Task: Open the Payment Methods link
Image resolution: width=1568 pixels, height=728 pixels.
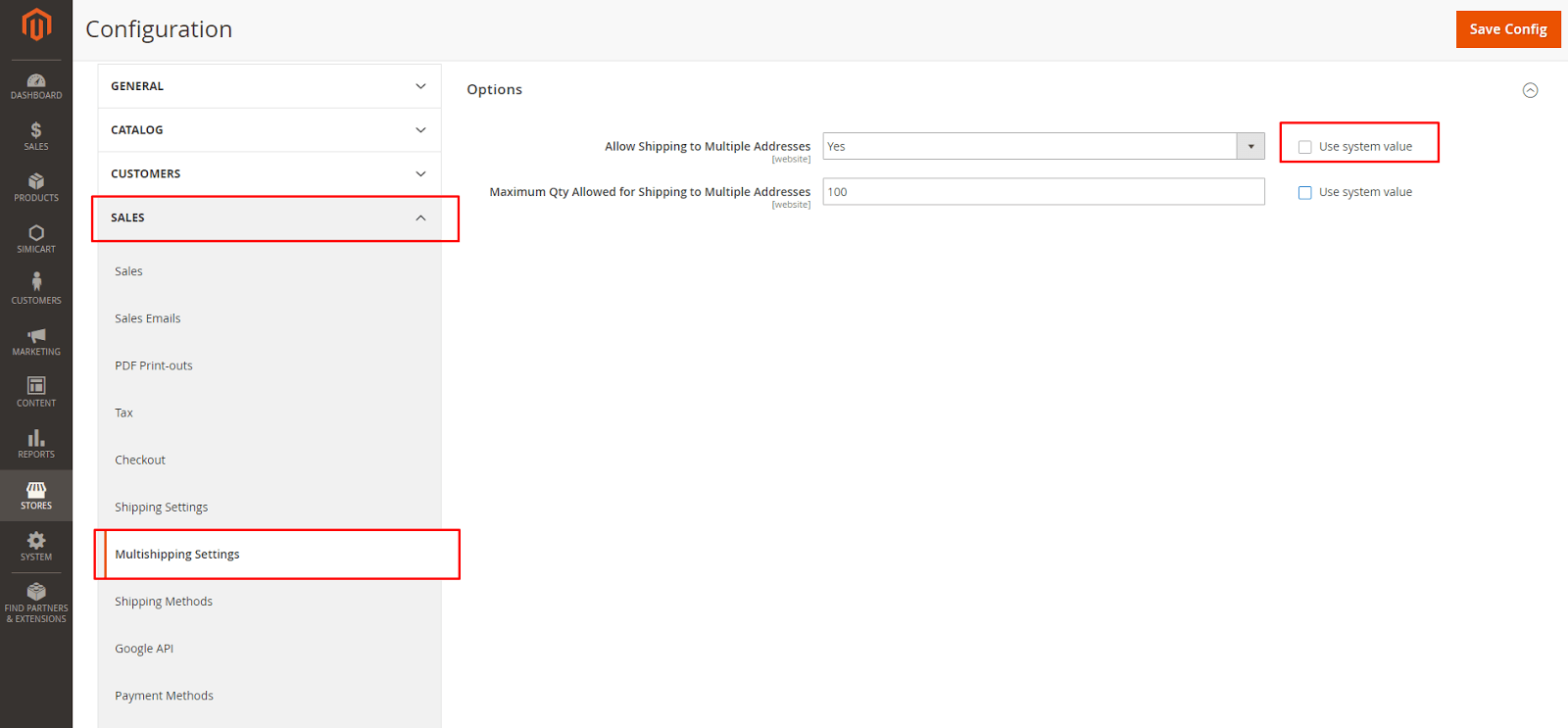Action: pos(164,696)
